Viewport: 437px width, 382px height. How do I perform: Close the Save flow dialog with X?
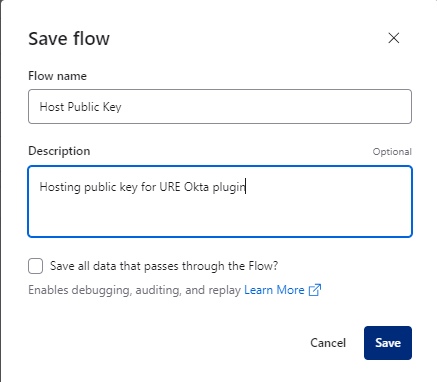[x=394, y=38]
